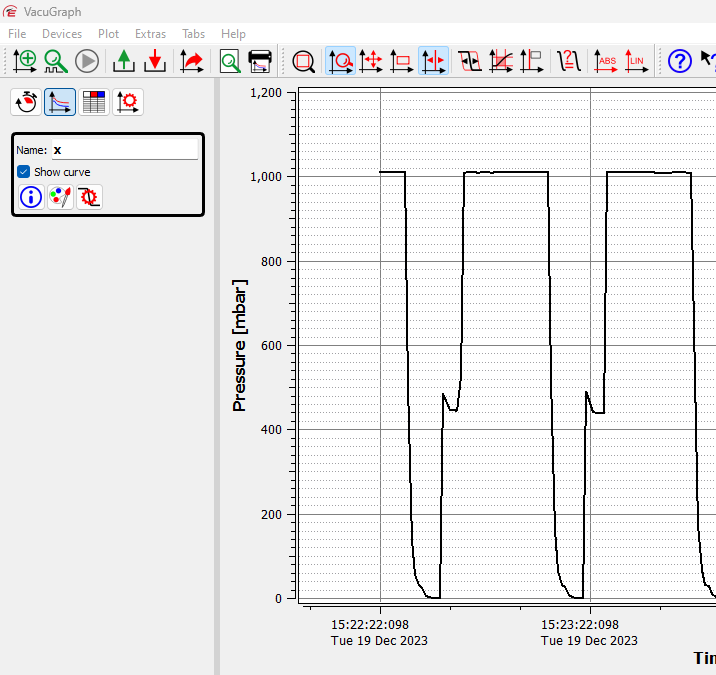Open the curve color palette icon
Screen dimensions: 716x675
pyautogui.click(x=60, y=197)
